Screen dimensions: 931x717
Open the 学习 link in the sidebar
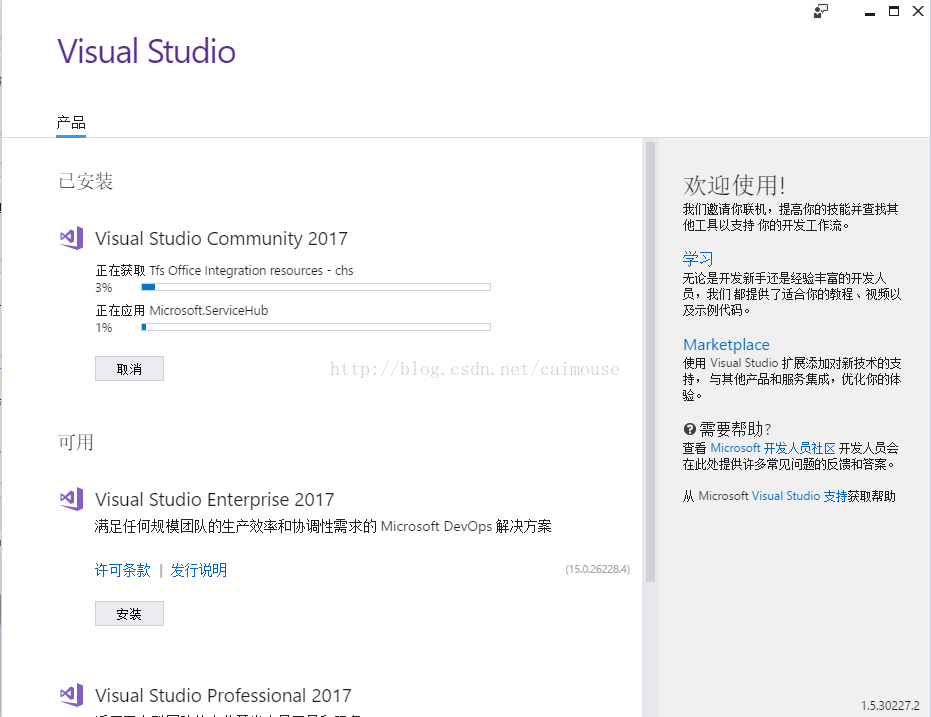pos(698,259)
